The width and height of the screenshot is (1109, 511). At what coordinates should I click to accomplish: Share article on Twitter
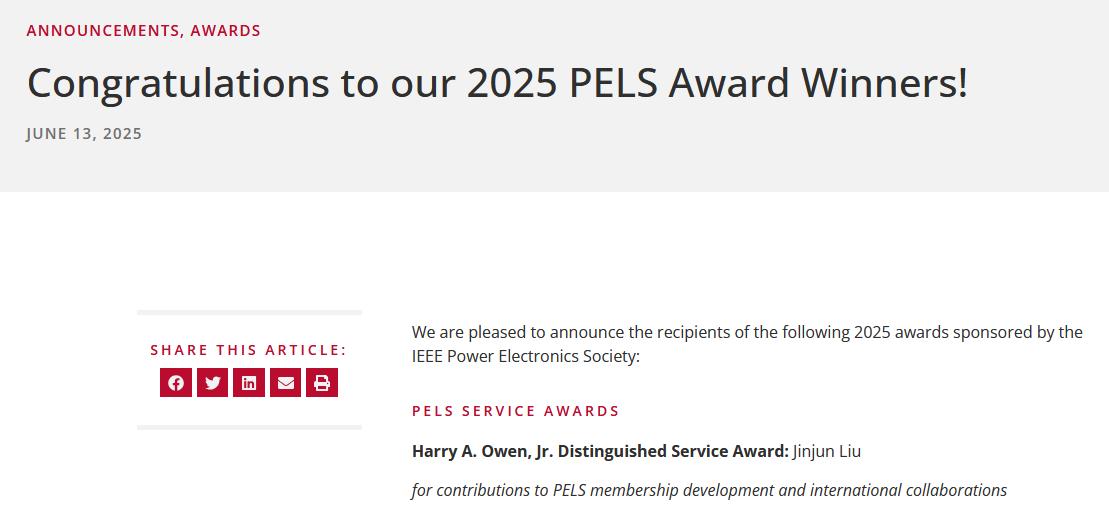212,382
